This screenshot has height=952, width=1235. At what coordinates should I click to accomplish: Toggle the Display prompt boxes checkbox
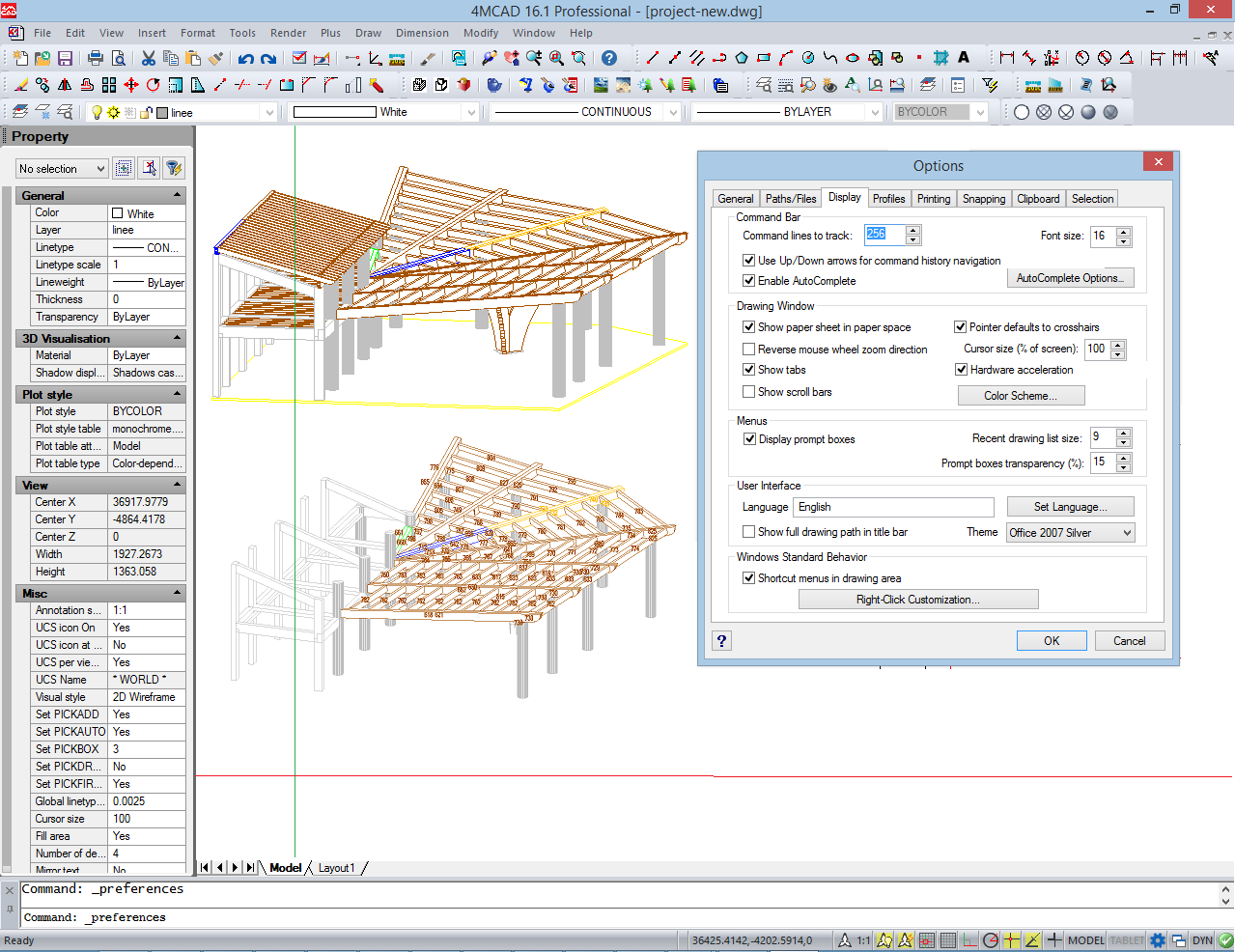[749, 439]
